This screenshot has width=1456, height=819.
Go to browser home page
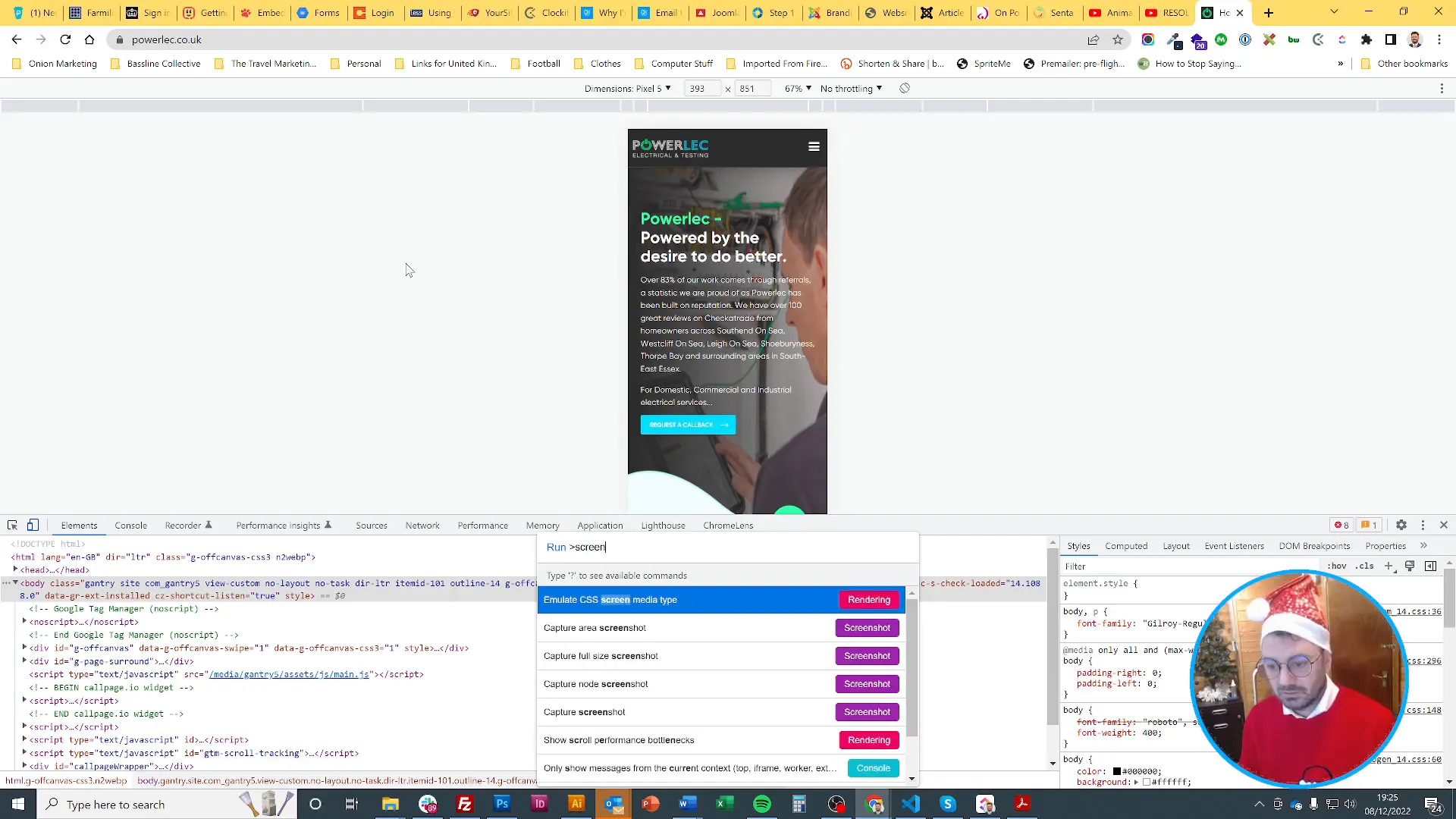coord(89,39)
